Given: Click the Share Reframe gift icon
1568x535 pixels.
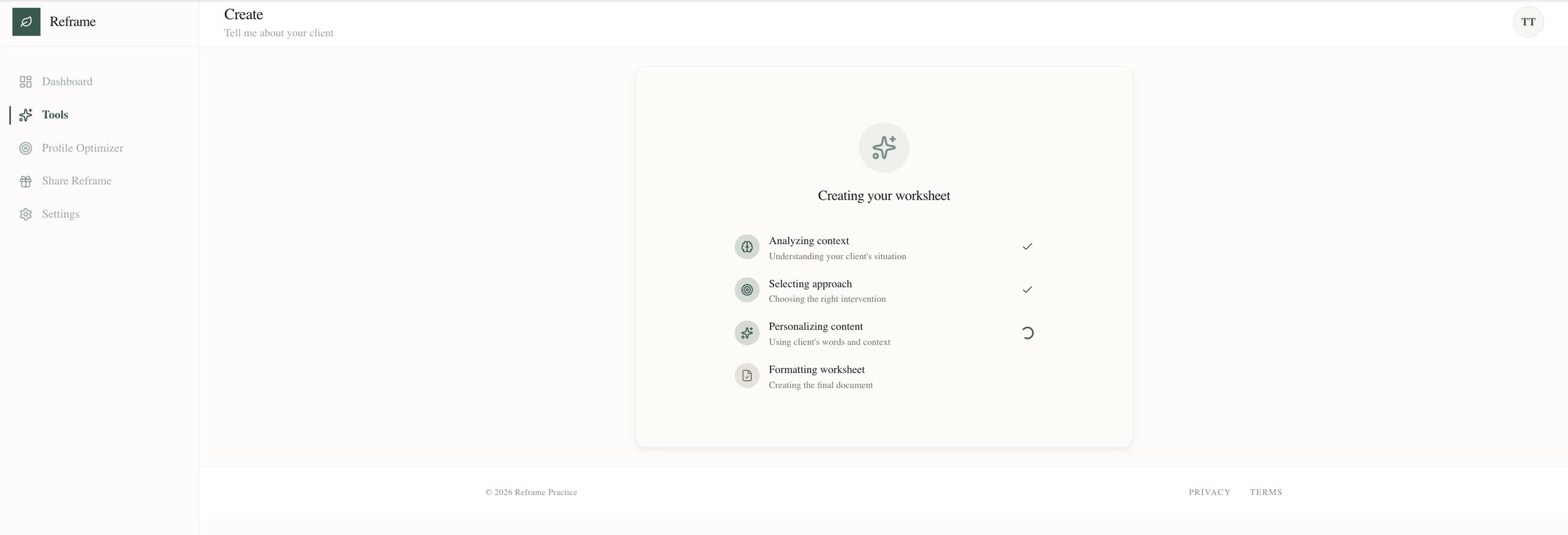Looking at the screenshot, I should point(25,181).
